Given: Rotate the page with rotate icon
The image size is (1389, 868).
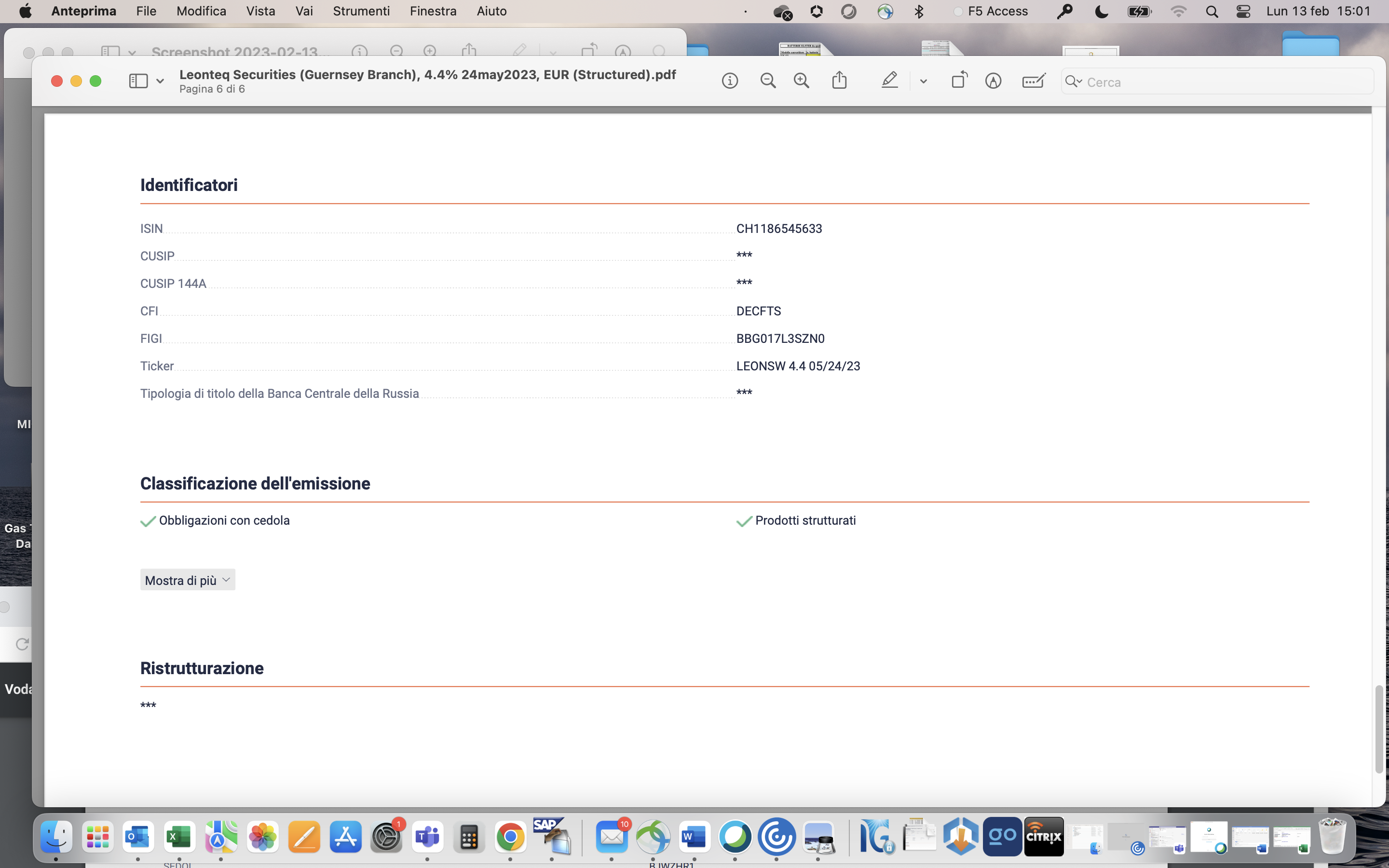Looking at the screenshot, I should pos(959,80).
